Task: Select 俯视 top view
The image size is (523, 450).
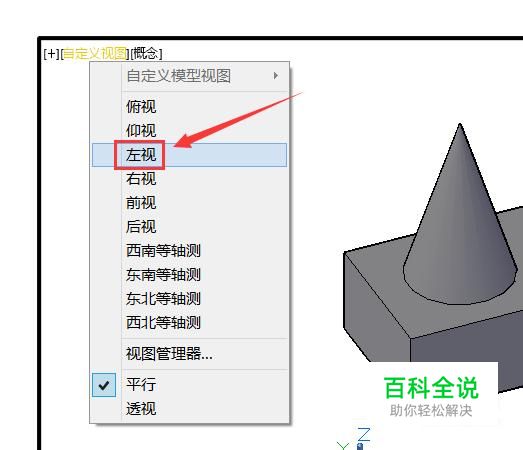Action: point(141,107)
